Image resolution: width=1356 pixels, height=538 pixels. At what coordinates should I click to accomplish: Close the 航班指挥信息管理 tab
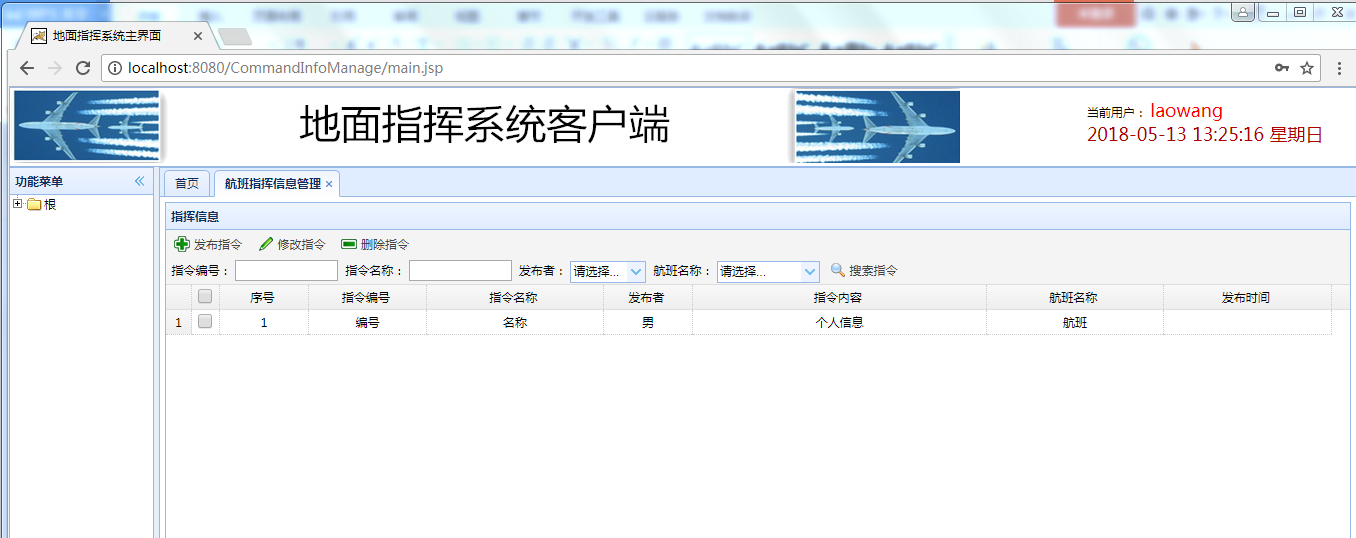coord(329,184)
